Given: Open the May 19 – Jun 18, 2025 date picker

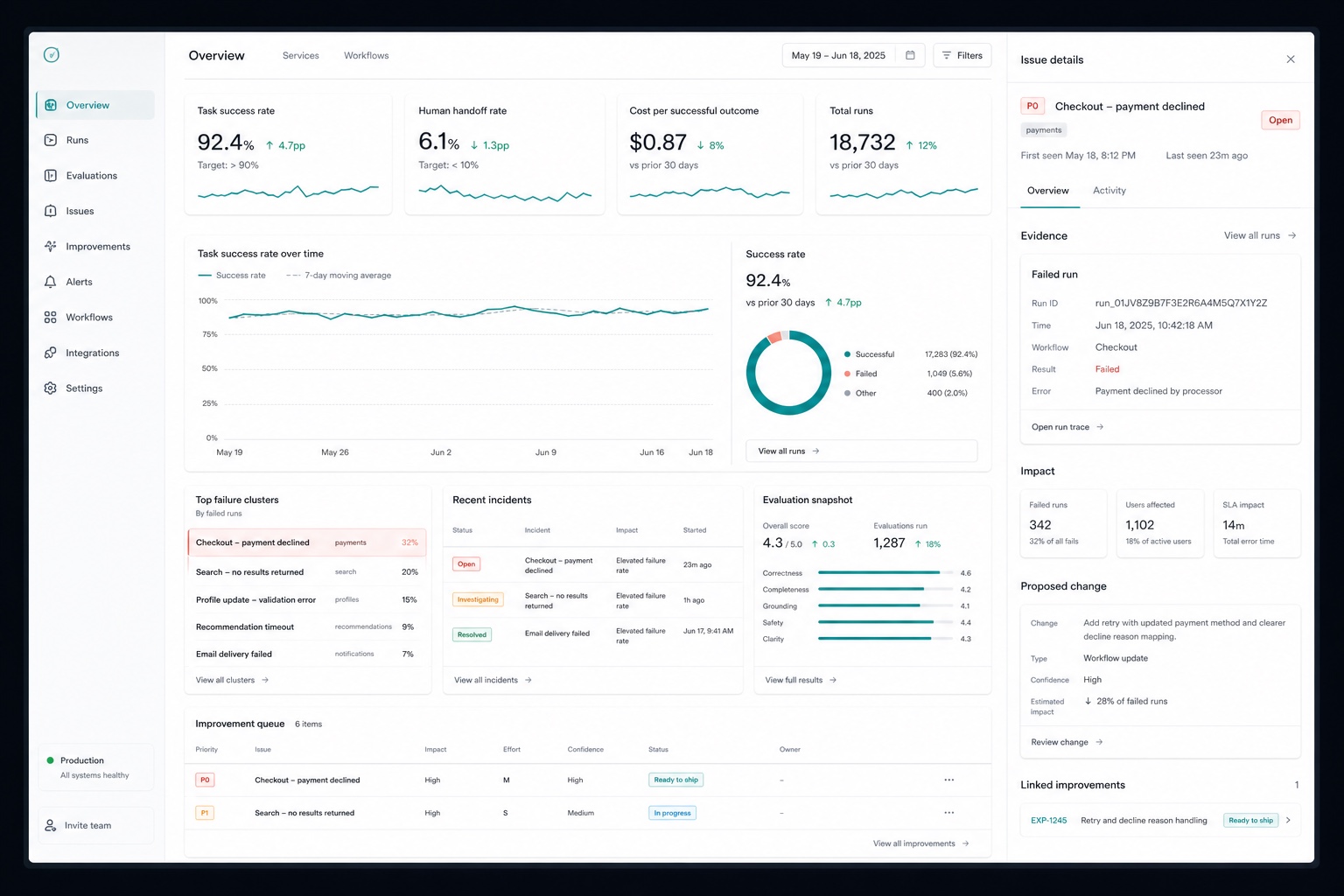Looking at the screenshot, I should click(x=853, y=55).
